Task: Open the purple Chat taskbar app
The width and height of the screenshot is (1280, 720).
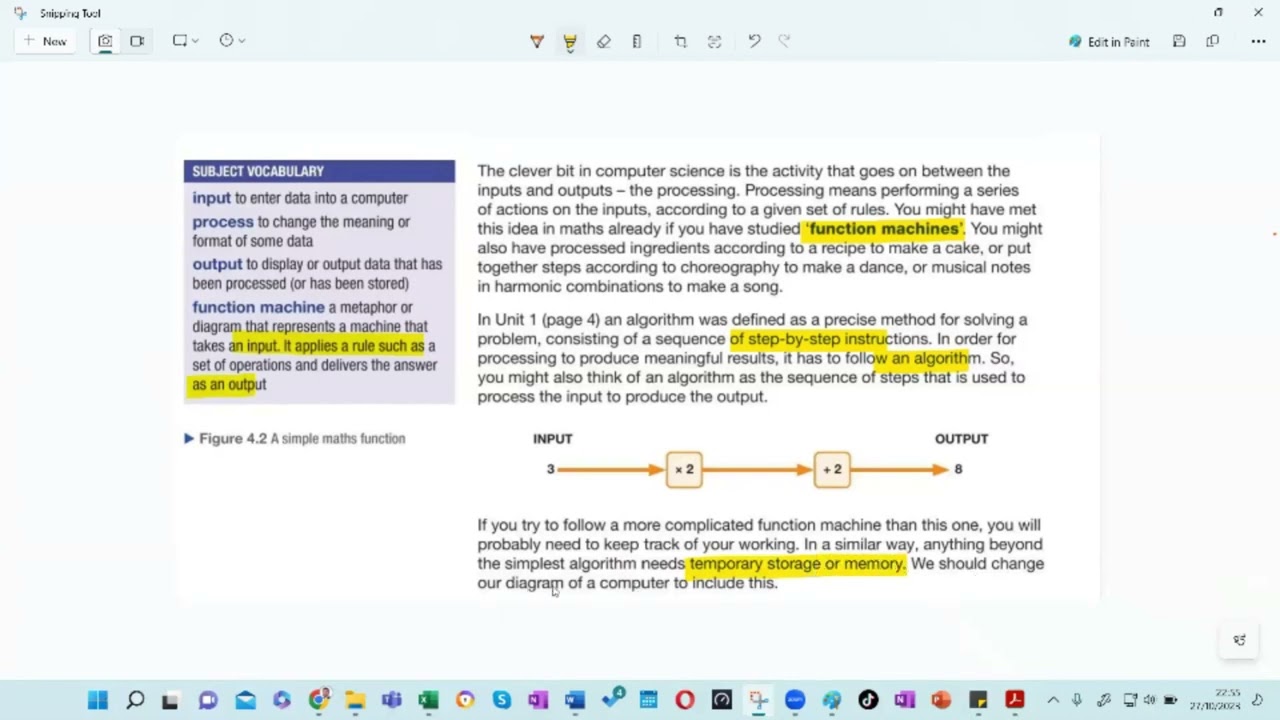Action: coord(208,700)
